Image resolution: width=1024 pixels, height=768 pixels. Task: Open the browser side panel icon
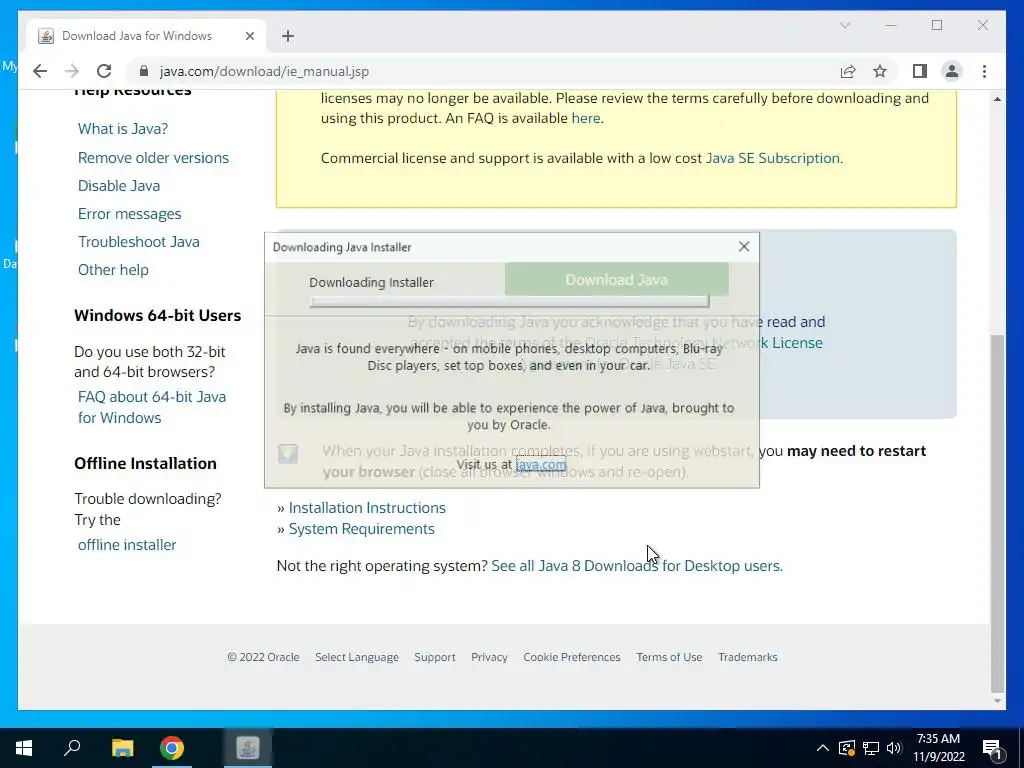920,71
